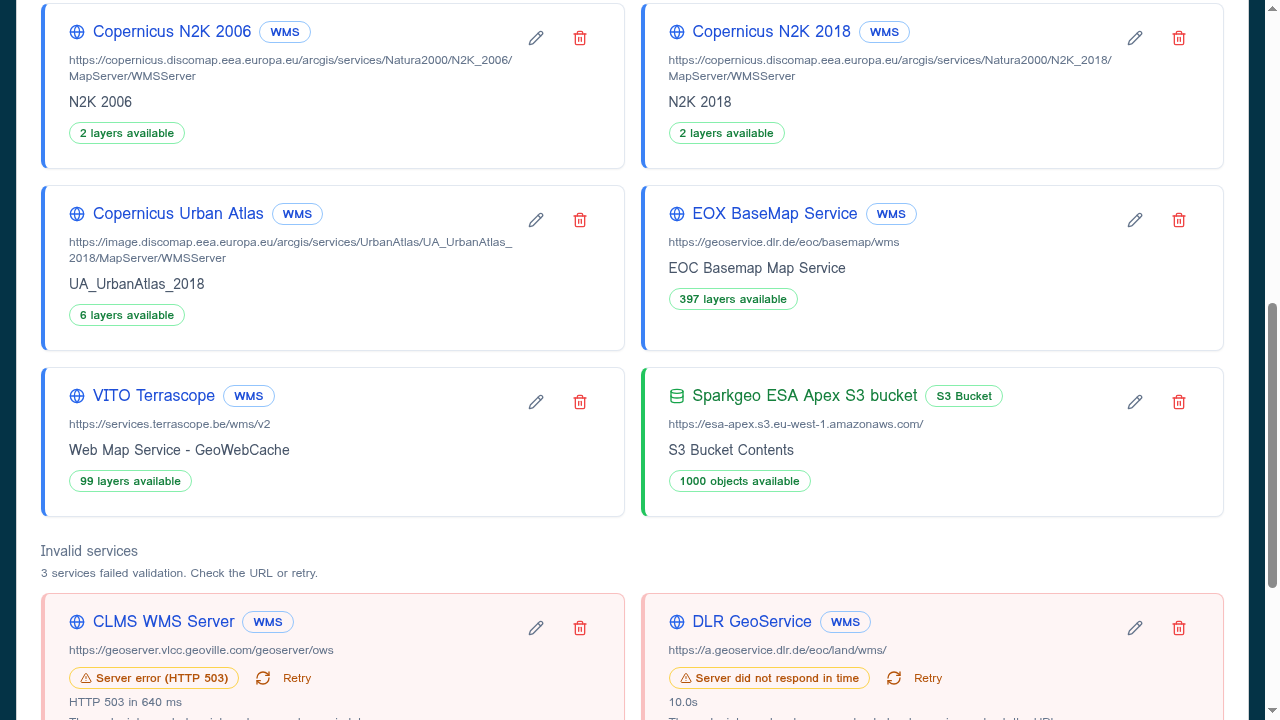Edit the EOX BaseMap Service entry

pos(1135,220)
